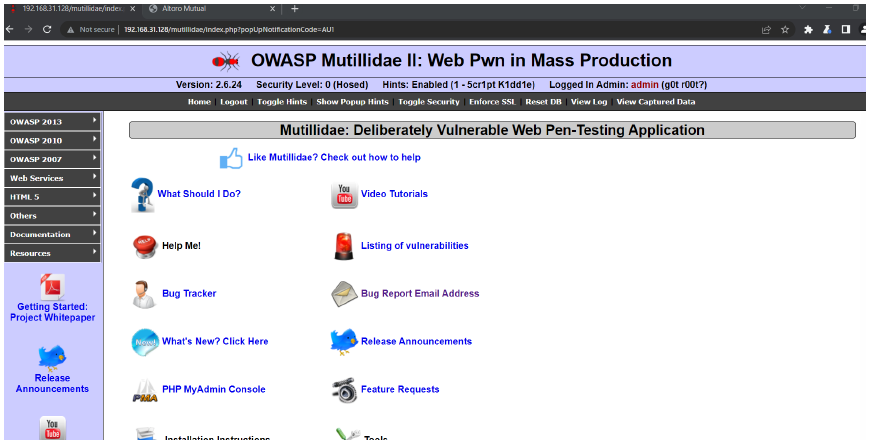Screen dimensions: 870x444
Task: Open View Captured Data in top menu
Action: coord(656,102)
